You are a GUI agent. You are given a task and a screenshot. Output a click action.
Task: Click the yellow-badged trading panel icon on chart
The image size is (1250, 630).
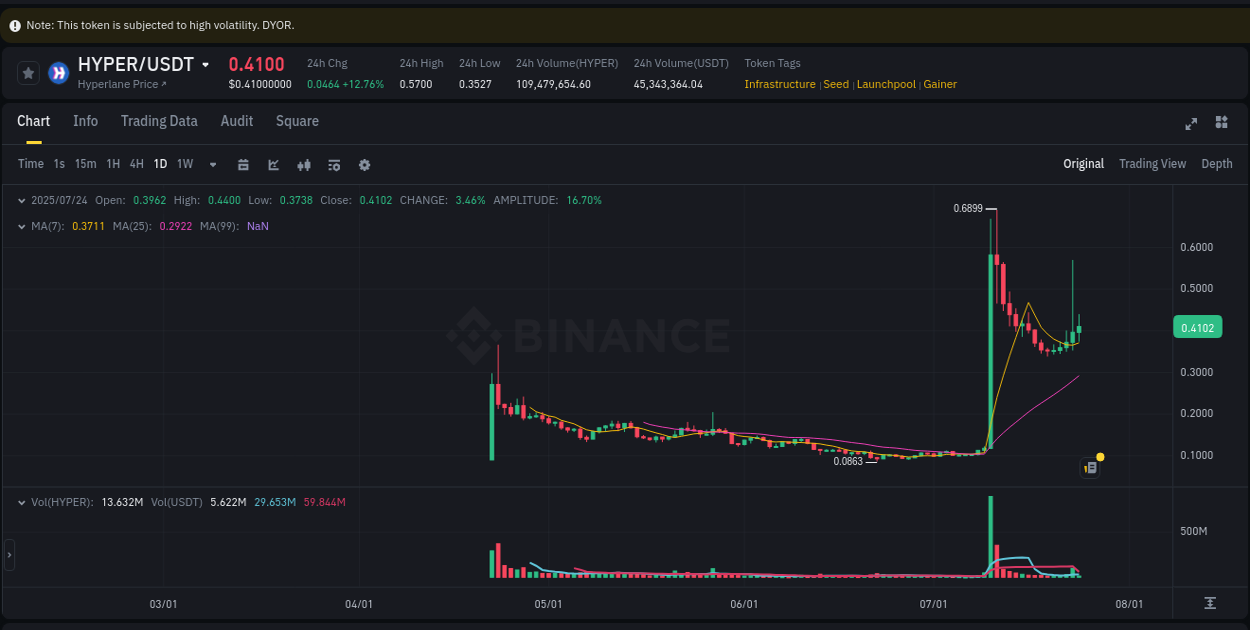(1090, 467)
